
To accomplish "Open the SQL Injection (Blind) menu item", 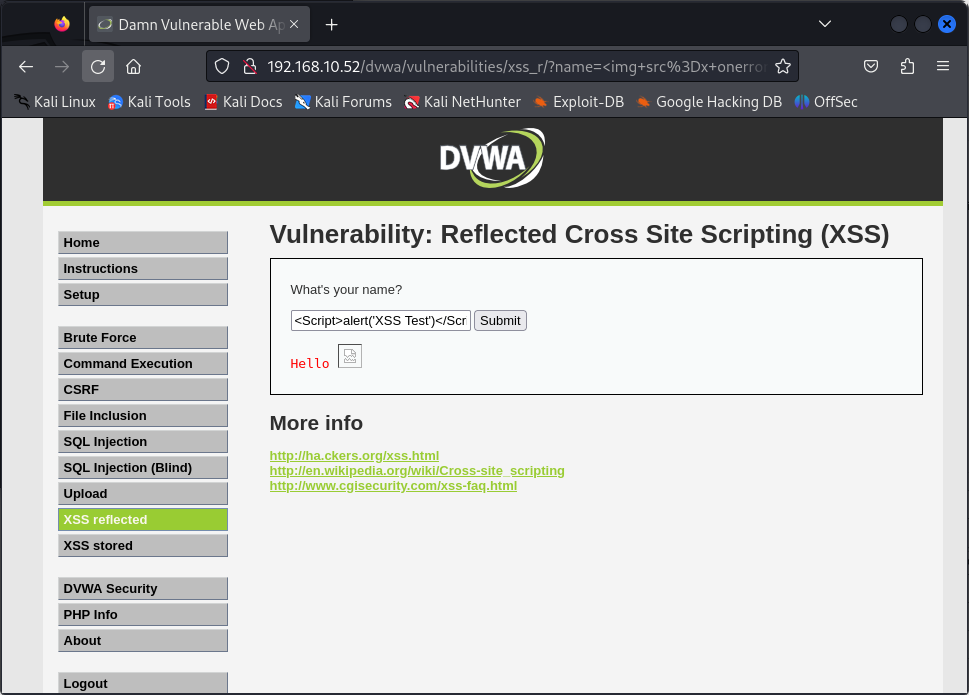I will click(143, 467).
